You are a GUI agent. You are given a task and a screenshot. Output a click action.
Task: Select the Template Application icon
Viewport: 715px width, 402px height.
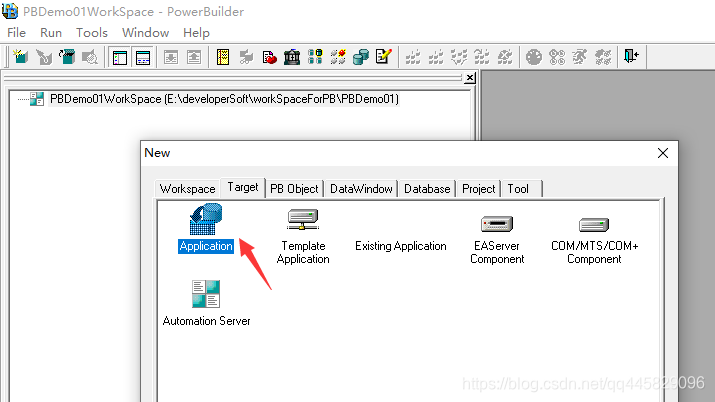303,219
